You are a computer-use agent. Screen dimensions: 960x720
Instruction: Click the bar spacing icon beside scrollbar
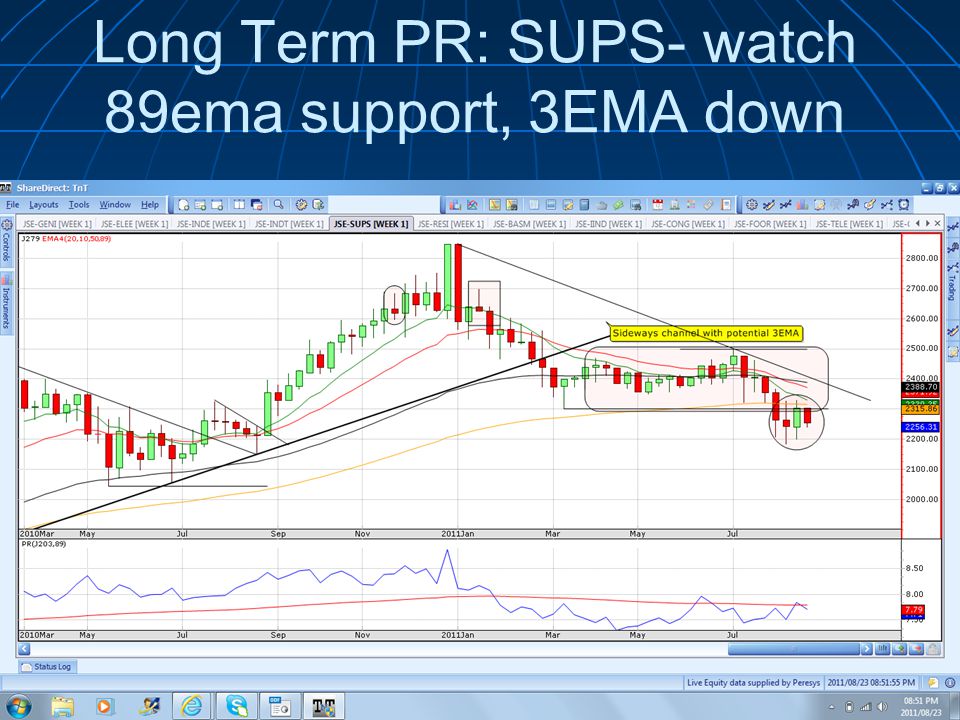[x=882, y=648]
